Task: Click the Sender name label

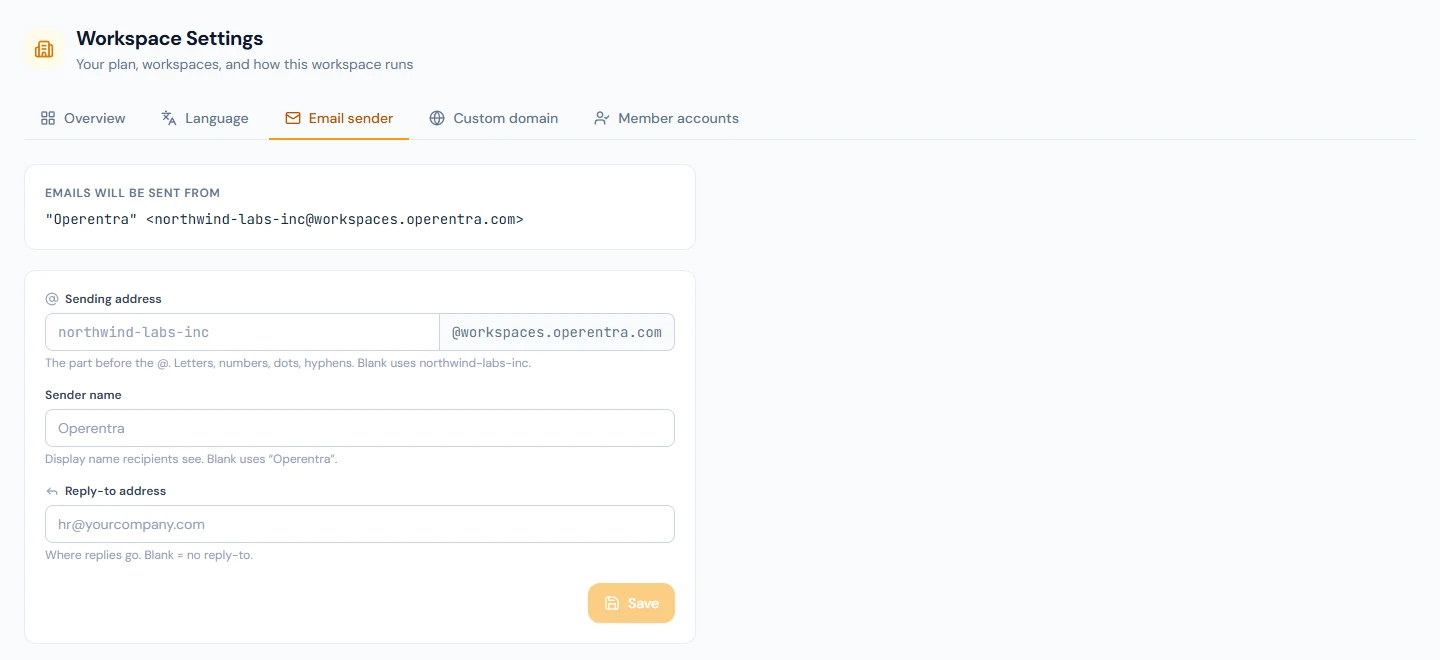Action: [x=83, y=395]
